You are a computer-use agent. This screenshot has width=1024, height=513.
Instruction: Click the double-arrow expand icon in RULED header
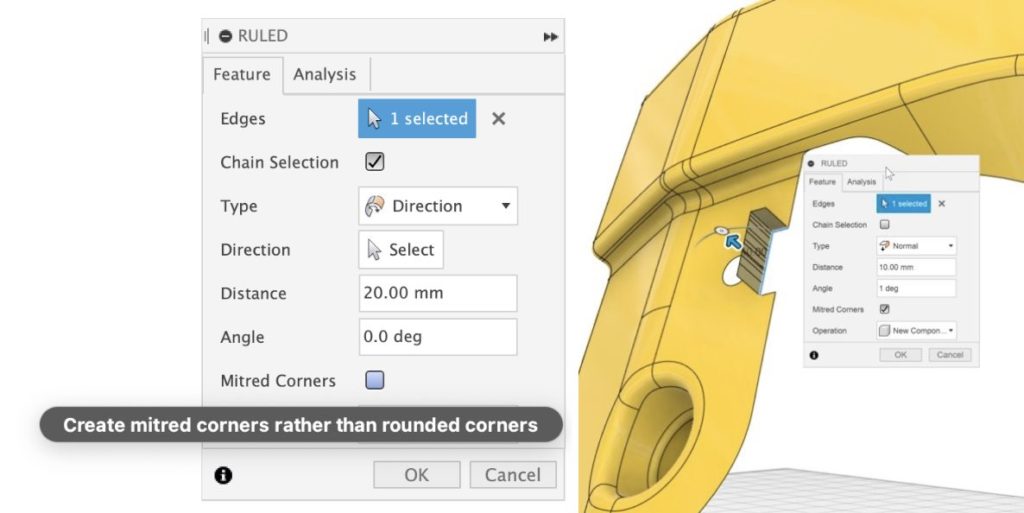click(x=550, y=36)
